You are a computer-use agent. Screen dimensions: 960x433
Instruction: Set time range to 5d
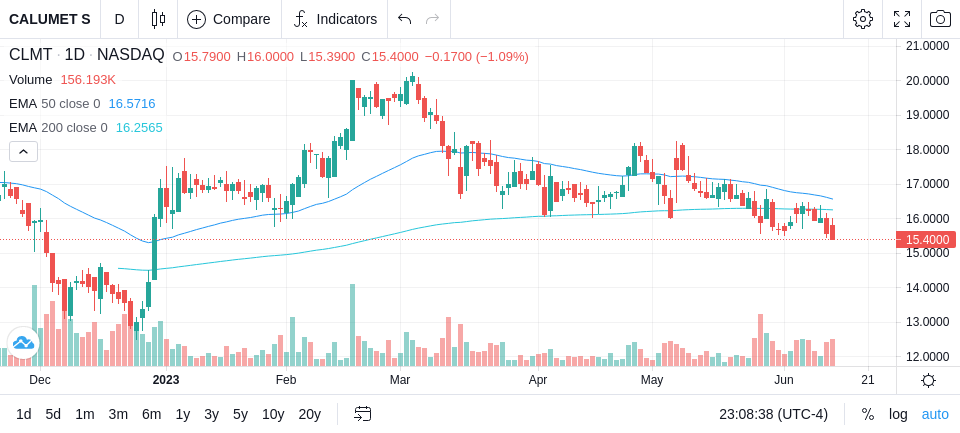(53, 414)
